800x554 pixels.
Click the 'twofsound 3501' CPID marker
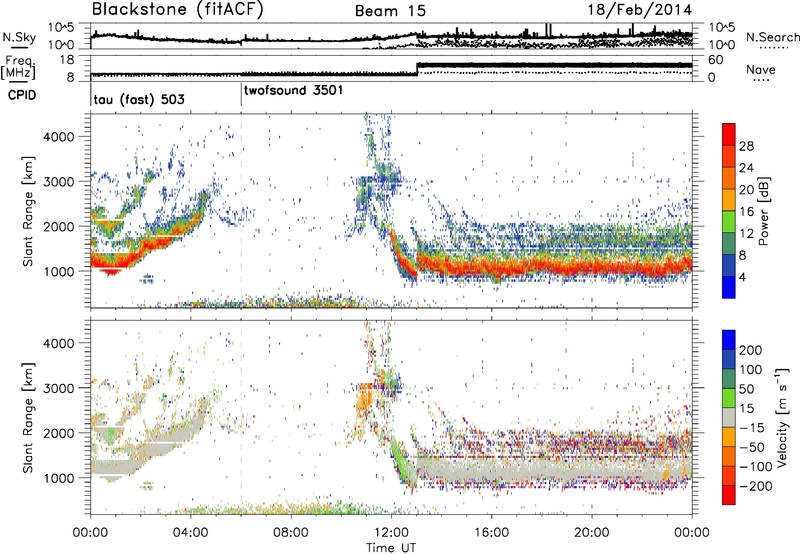tap(293, 90)
